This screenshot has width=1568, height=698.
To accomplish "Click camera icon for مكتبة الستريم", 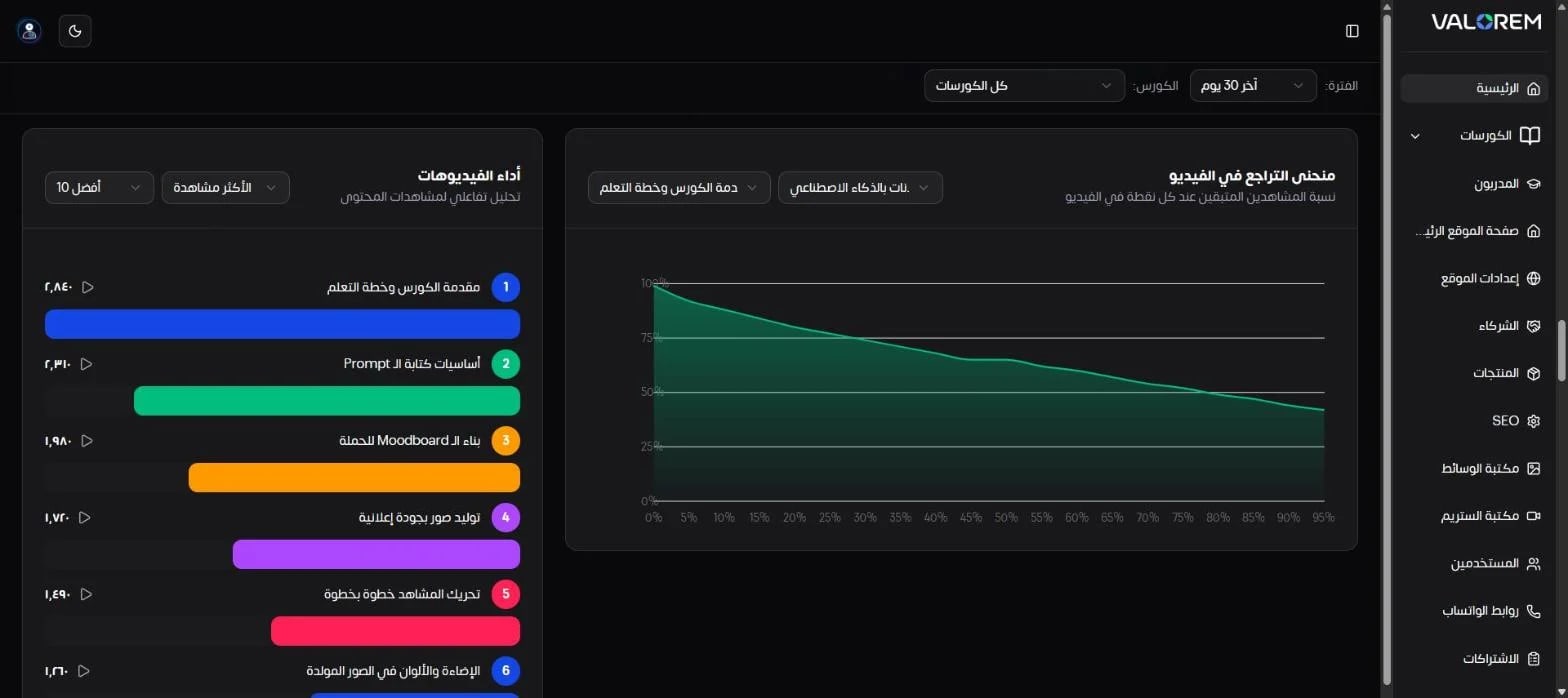I will click(1534, 516).
